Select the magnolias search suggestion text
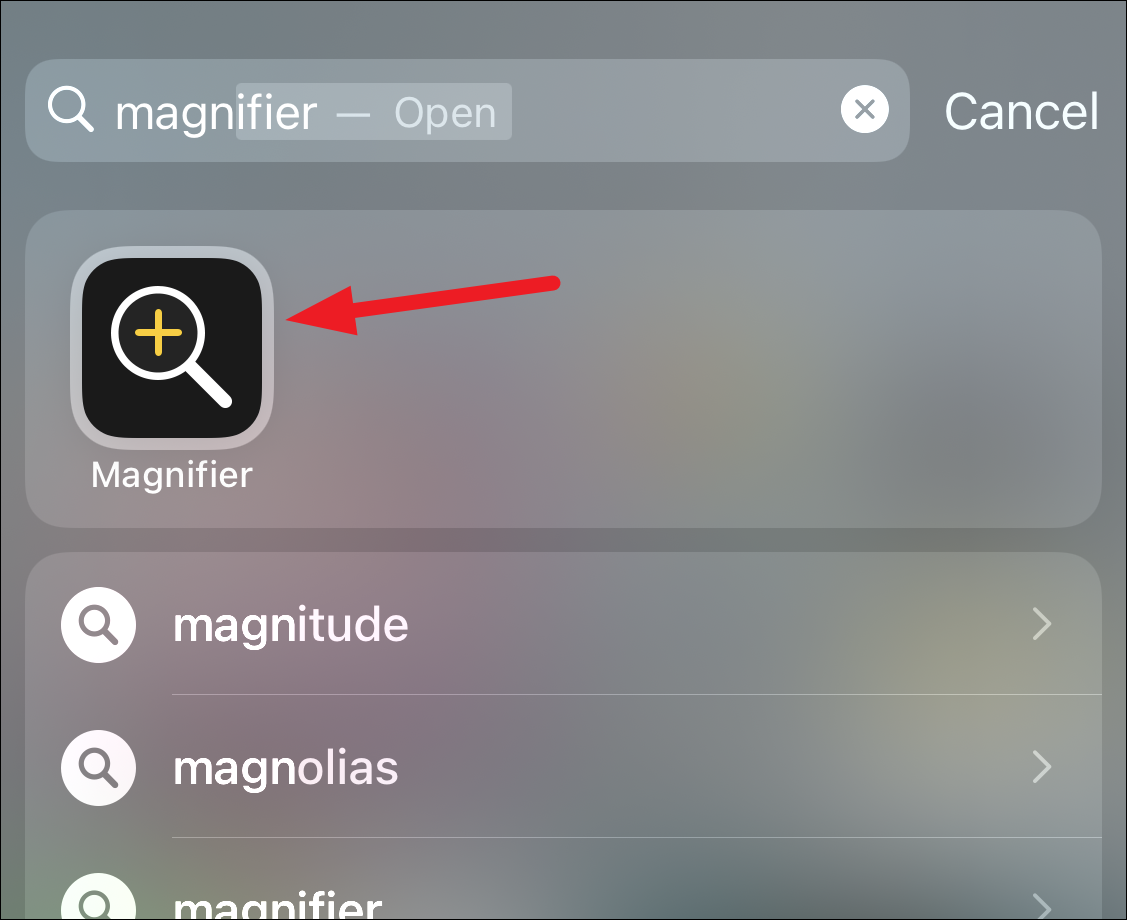Screen dimensions: 1127x920 tap(285, 768)
